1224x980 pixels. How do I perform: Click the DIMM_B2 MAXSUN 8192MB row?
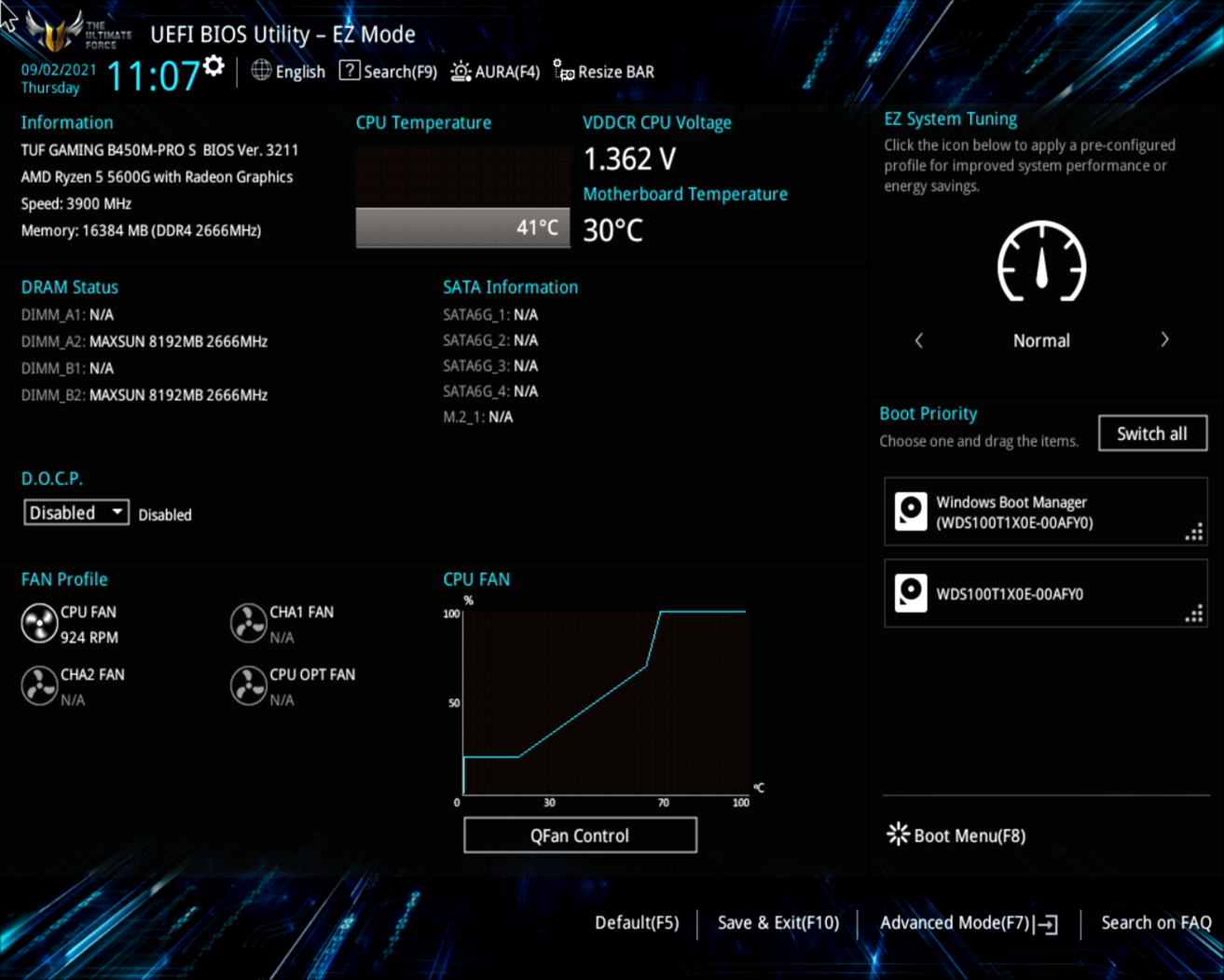[x=144, y=395]
